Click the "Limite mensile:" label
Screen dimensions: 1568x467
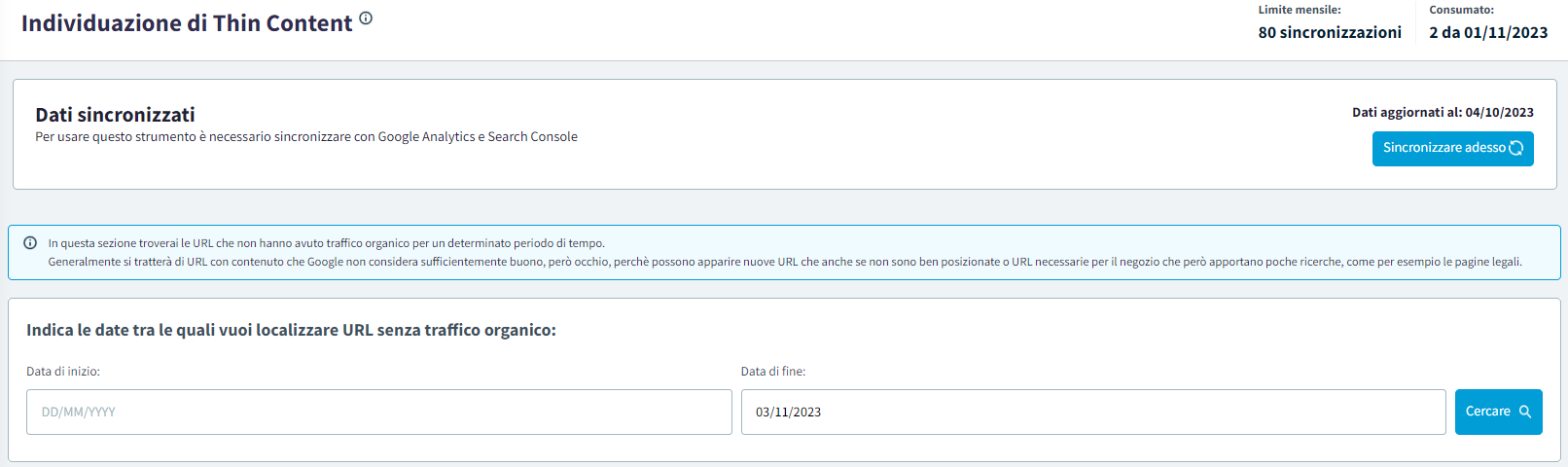[1300, 10]
